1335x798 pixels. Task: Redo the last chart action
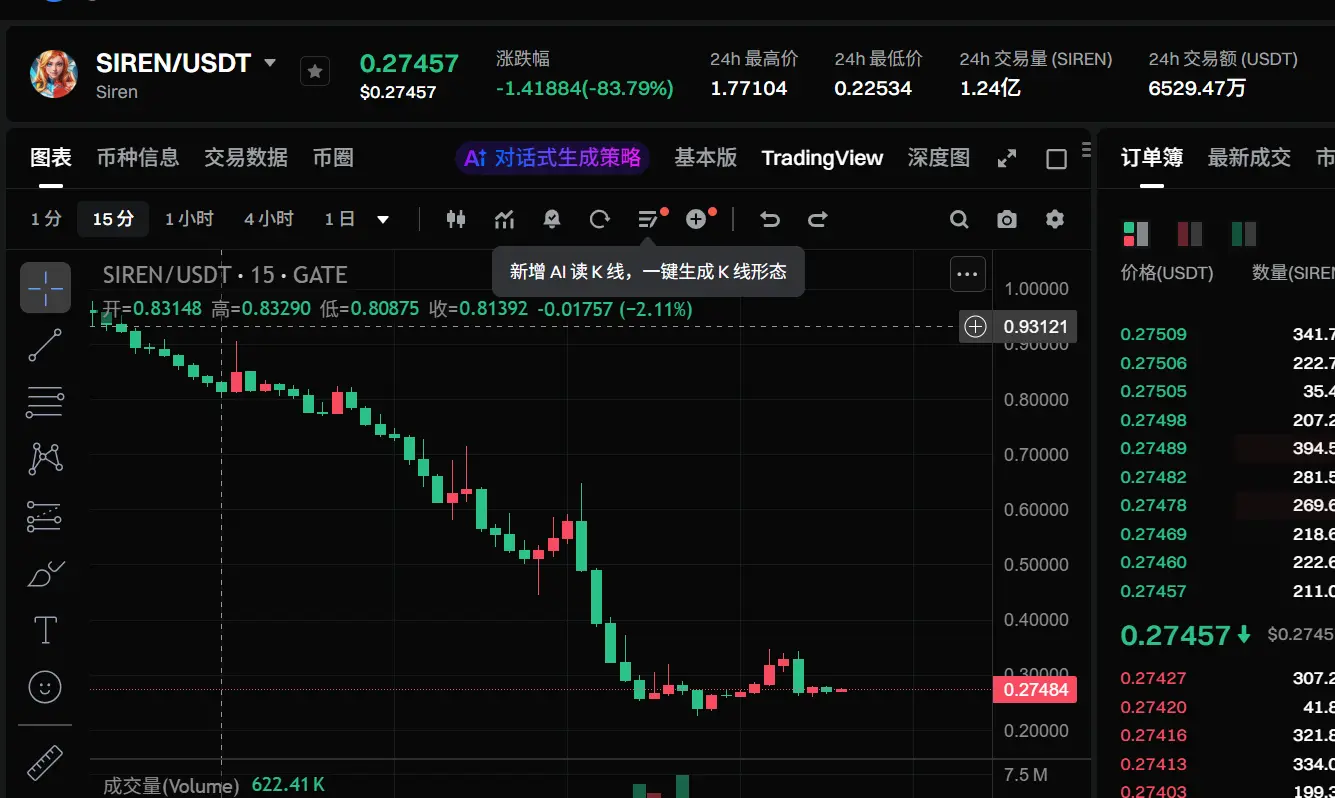coord(817,219)
